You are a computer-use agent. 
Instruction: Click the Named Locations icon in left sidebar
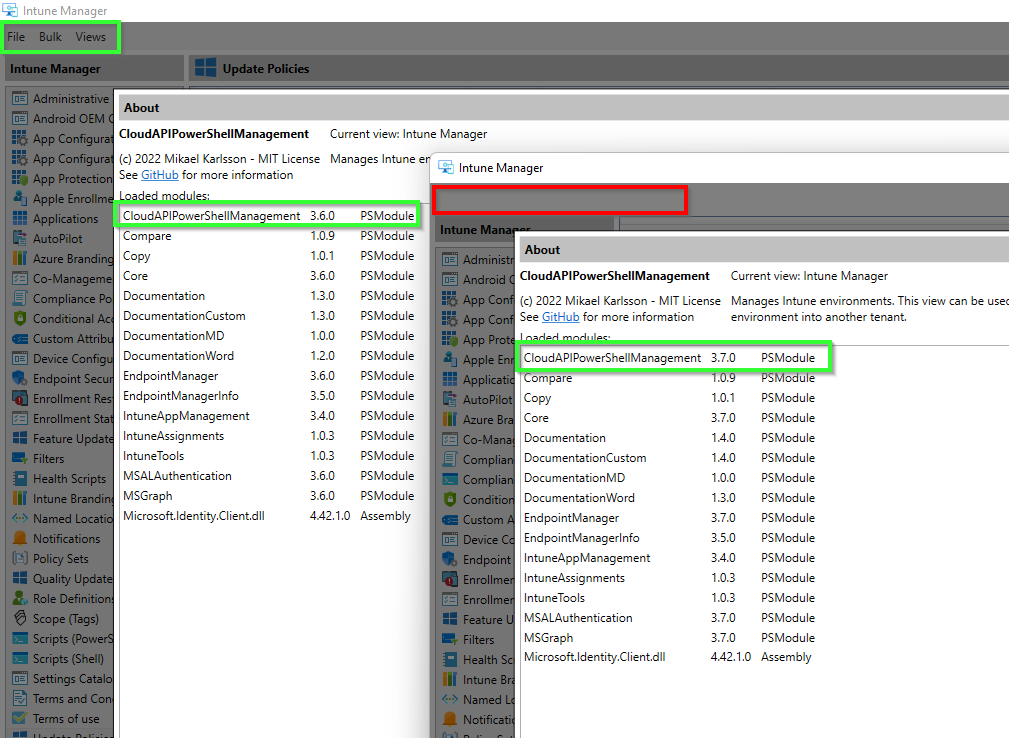point(20,518)
